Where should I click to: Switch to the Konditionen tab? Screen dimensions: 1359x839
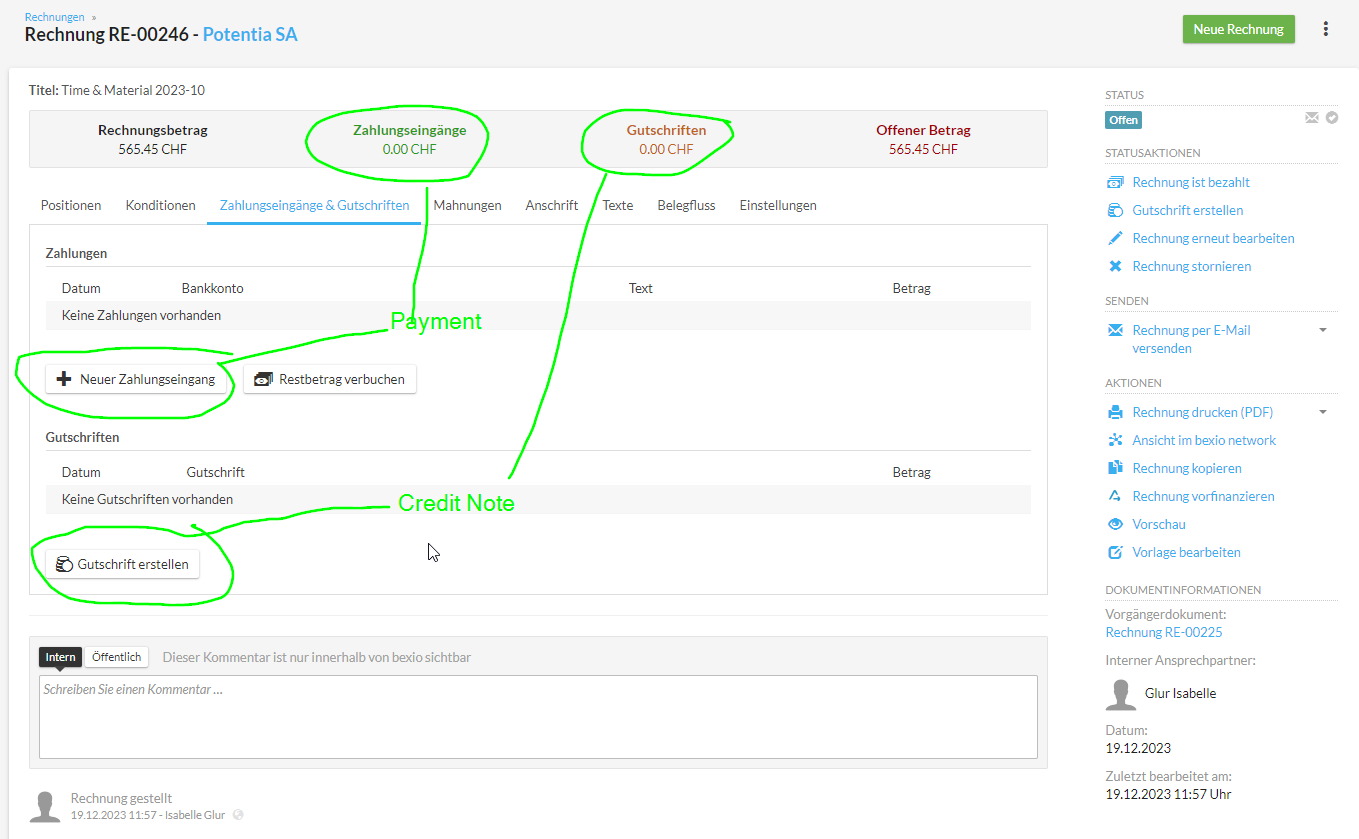160,205
